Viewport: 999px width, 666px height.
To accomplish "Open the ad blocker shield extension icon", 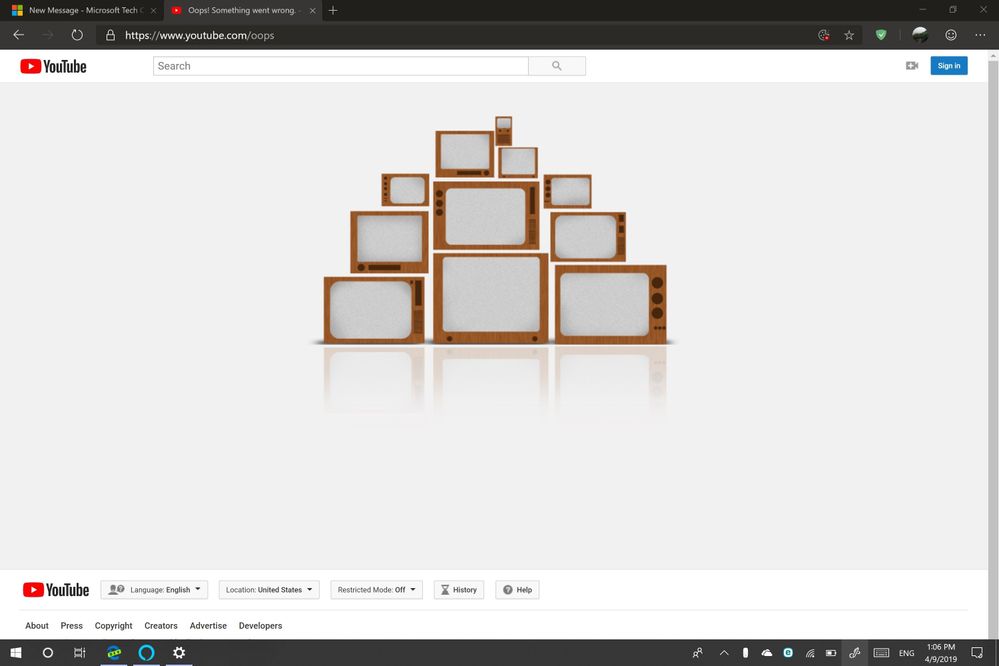I will coord(880,34).
